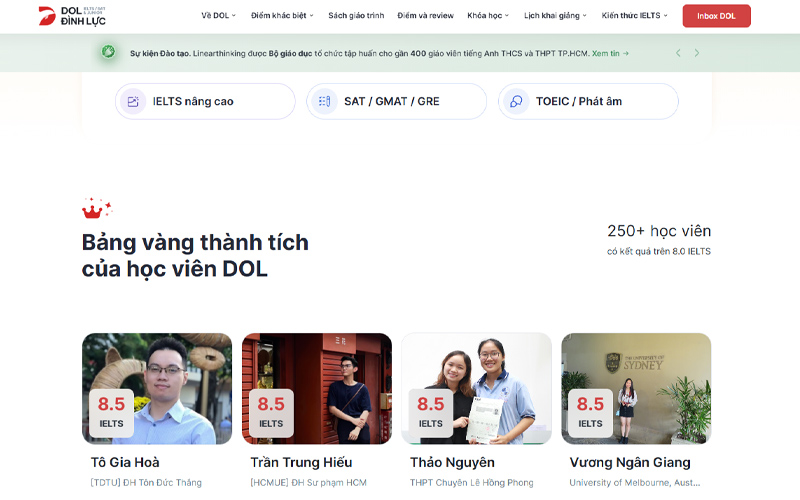Go to Điểm và review
This screenshot has height=500, width=800.
point(426,16)
